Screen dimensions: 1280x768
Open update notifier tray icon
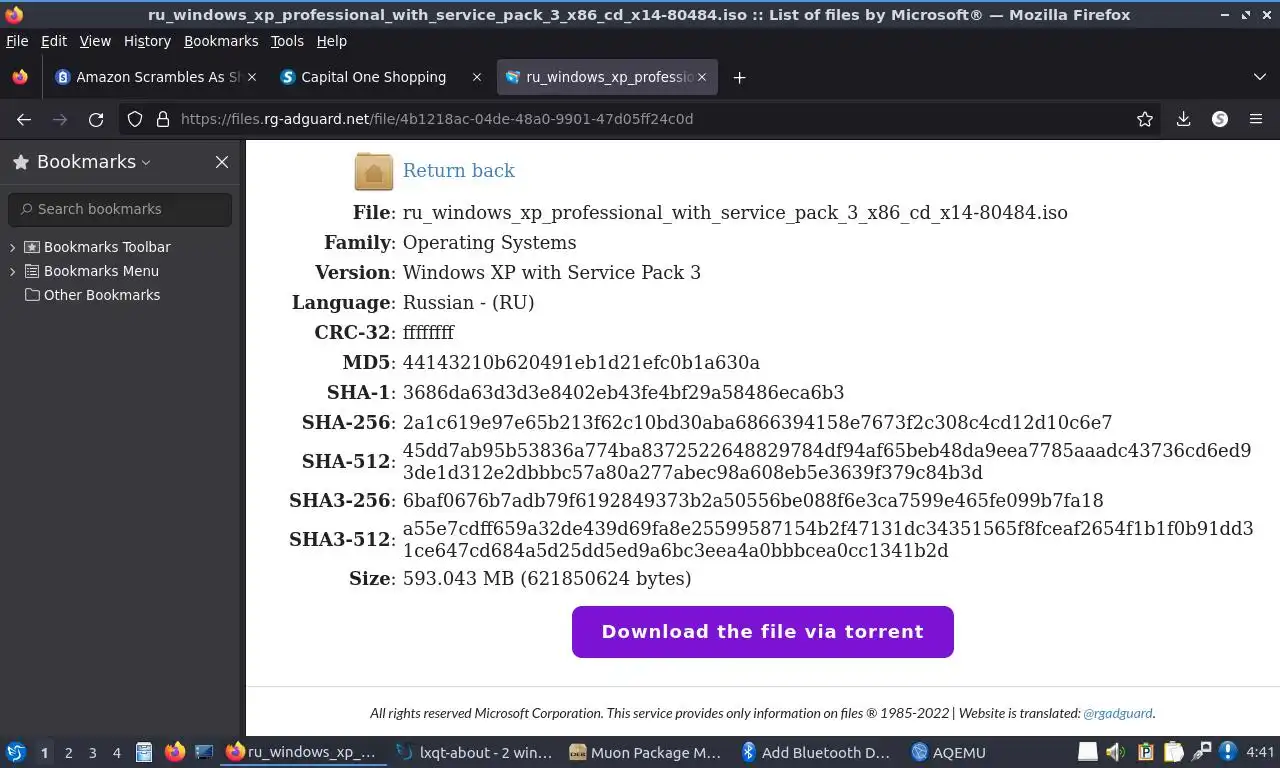point(1228,752)
